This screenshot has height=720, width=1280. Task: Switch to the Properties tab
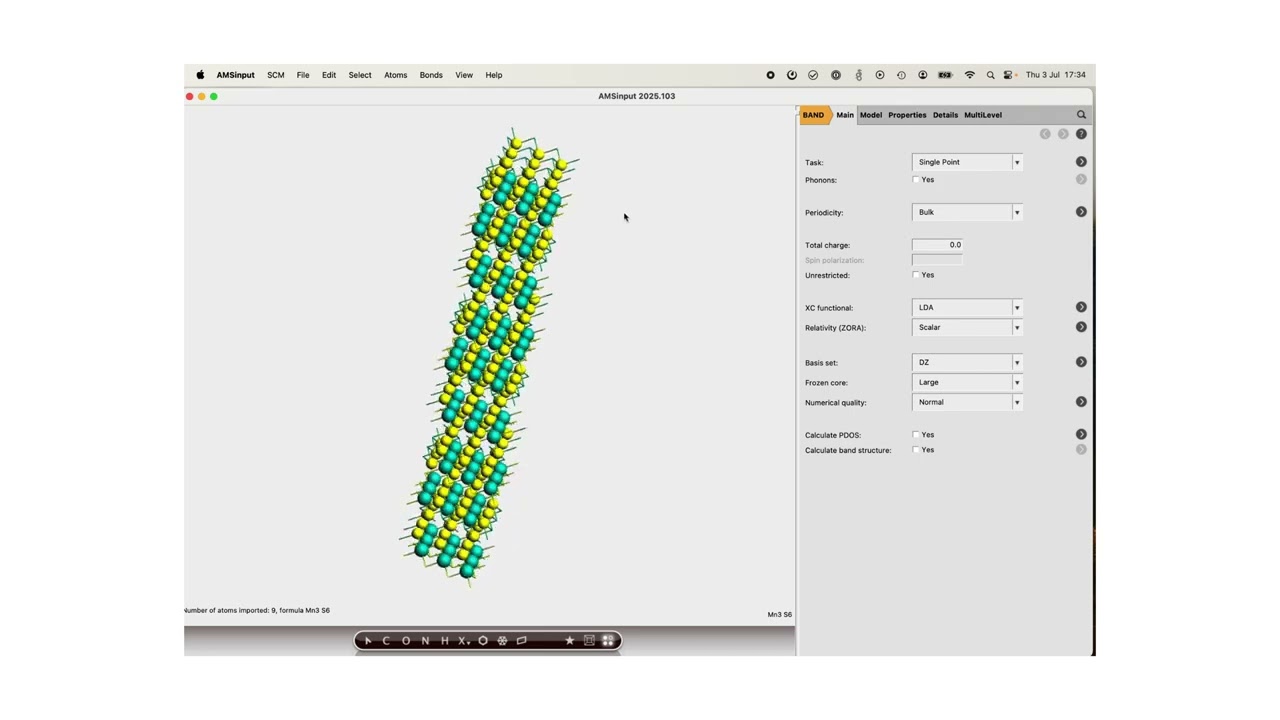coord(907,115)
